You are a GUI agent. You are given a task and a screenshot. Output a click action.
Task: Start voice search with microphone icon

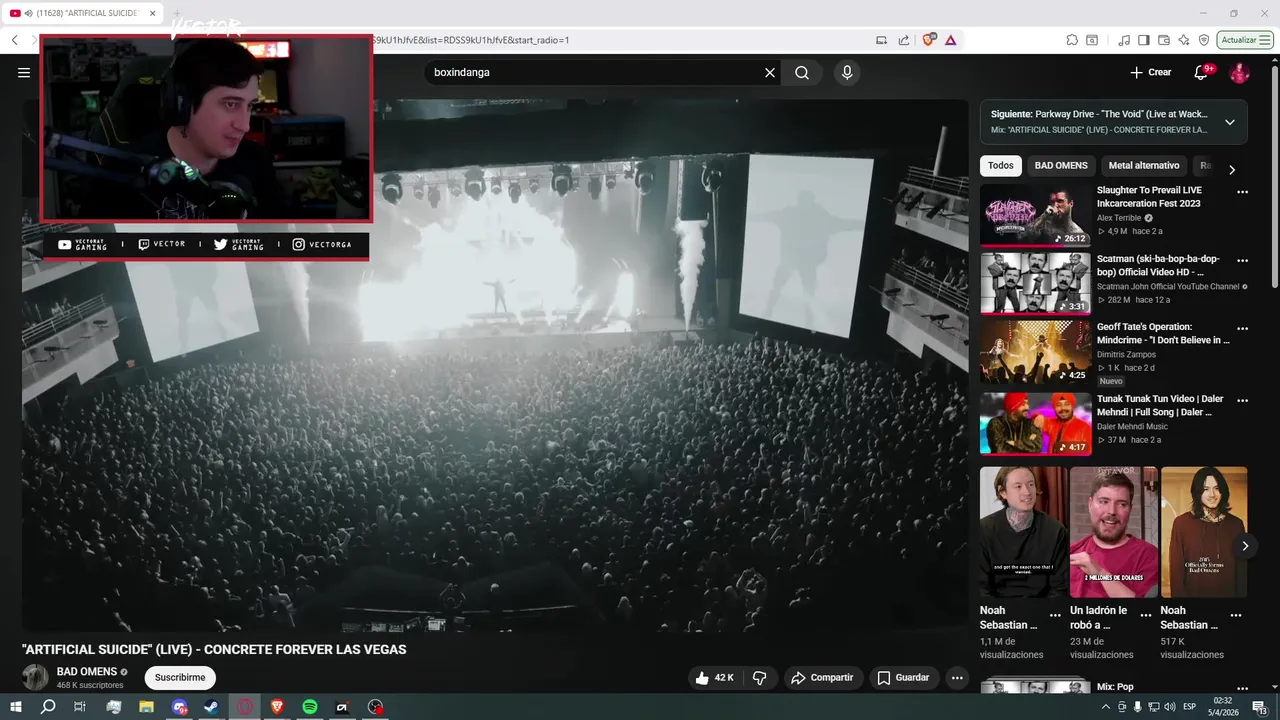click(847, 72)
